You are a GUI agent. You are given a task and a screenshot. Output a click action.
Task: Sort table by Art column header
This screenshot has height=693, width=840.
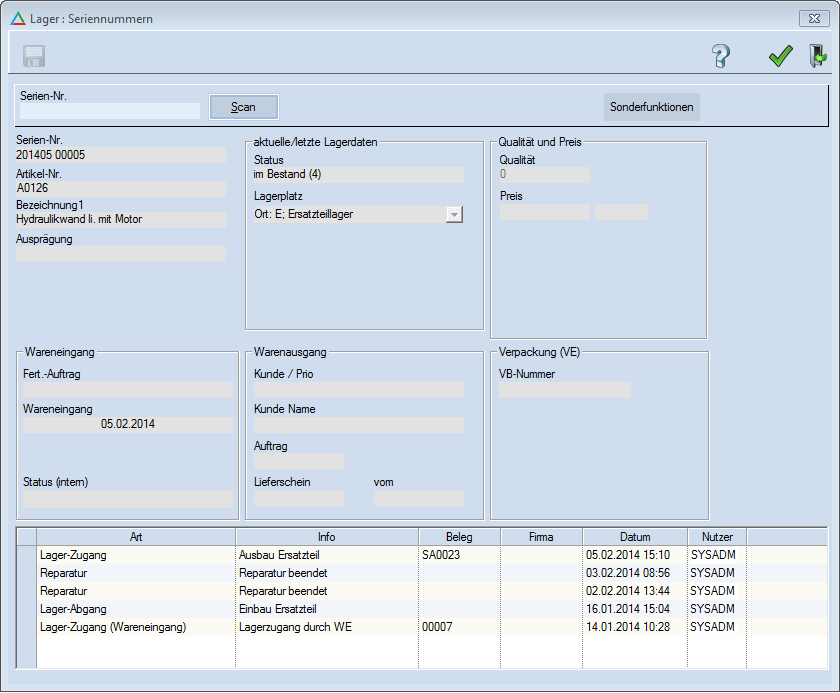(x=136, y=537)
